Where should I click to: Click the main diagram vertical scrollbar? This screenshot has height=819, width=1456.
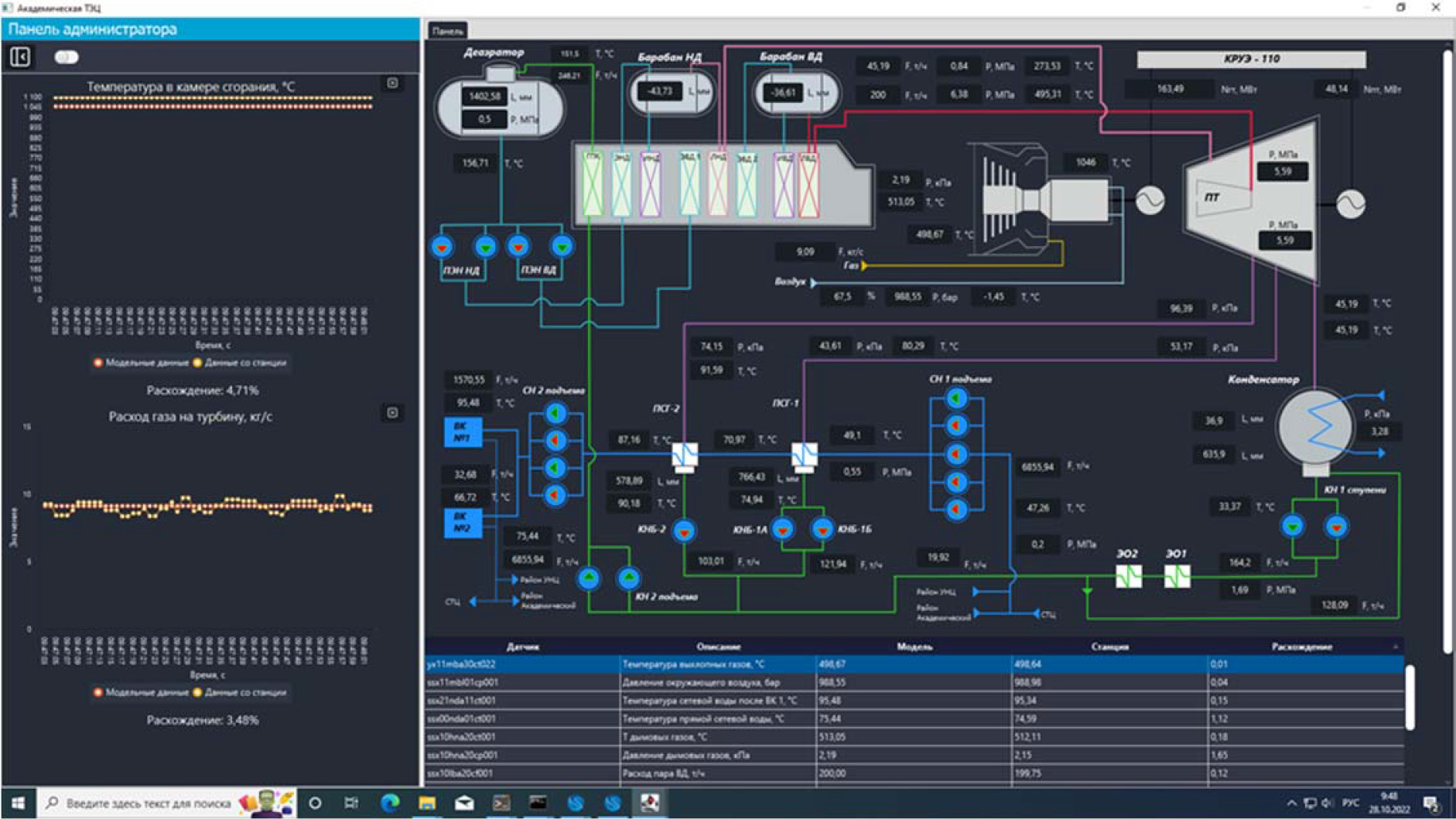tap(1447, 352)
